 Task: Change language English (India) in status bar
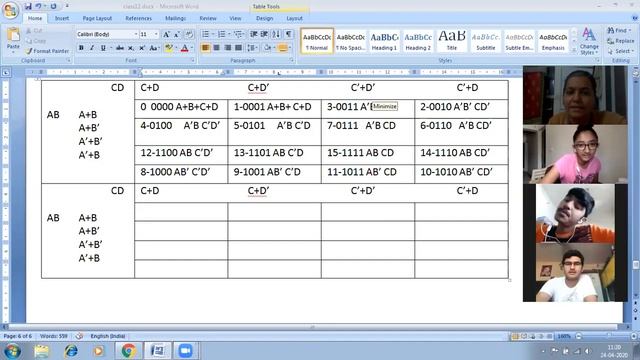(108, 336)
